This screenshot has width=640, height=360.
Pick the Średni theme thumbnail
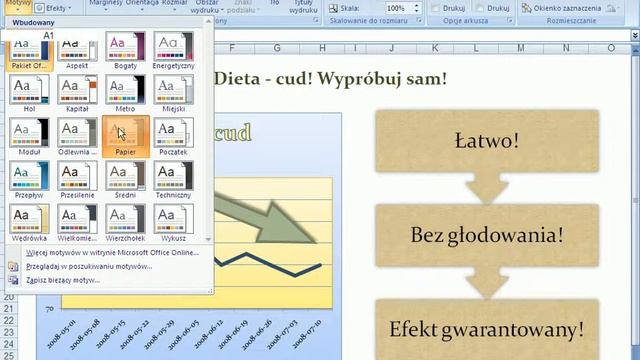[x=125, y=180]
